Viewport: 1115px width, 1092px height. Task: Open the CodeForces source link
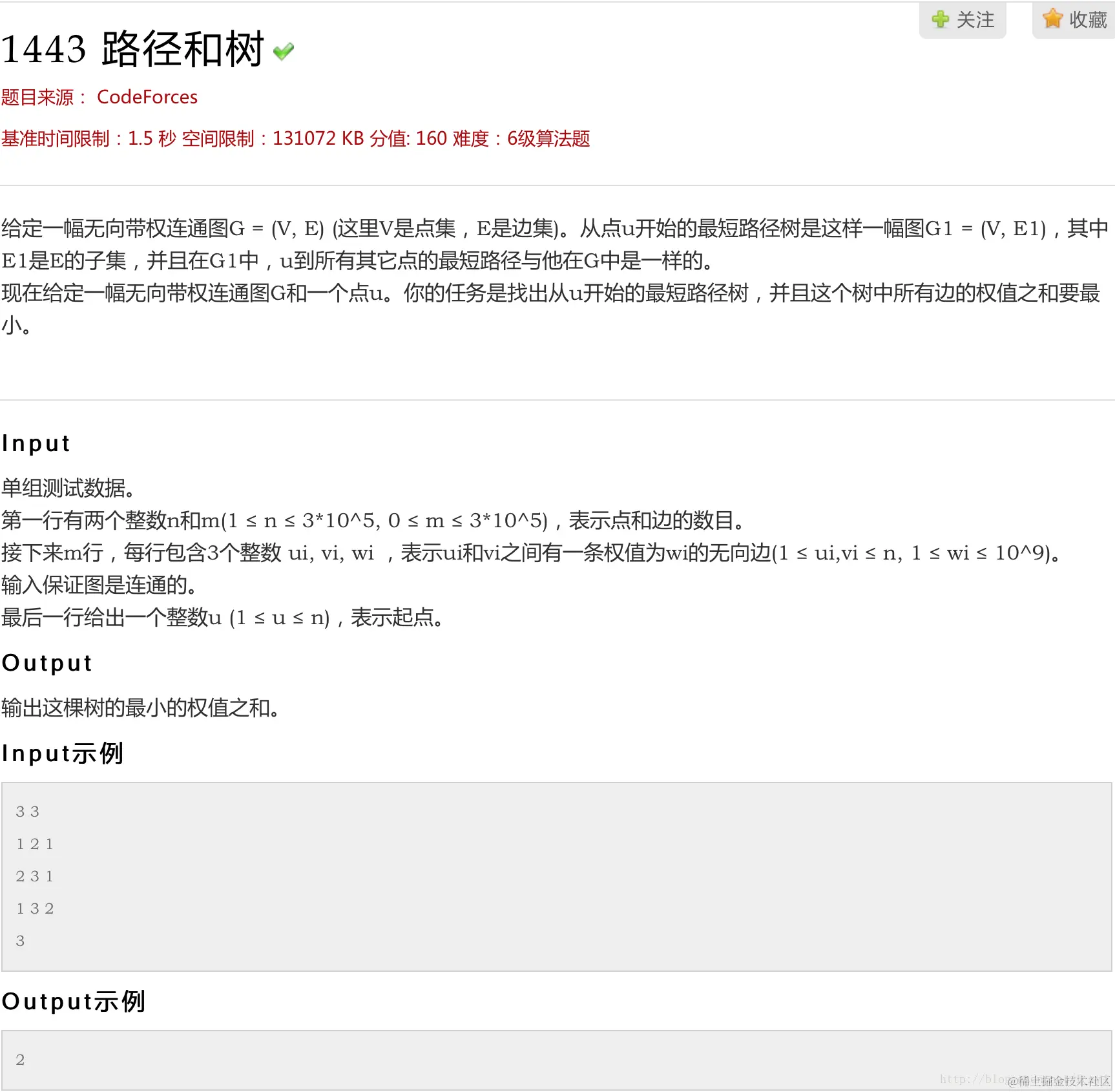(147, 97)
